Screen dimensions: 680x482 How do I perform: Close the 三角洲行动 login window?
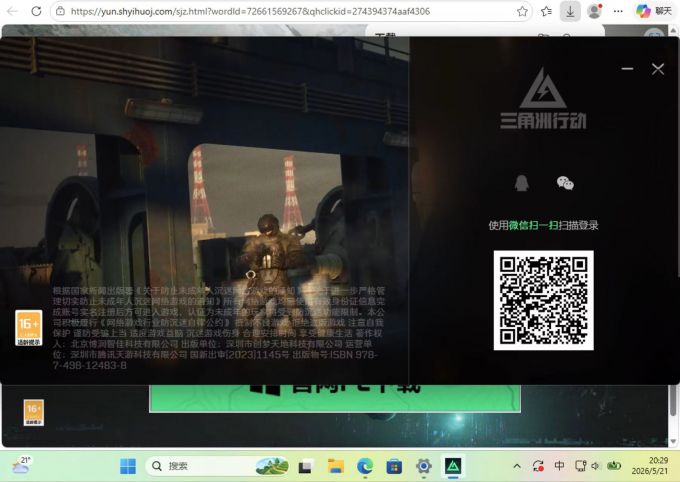[658, 69]
